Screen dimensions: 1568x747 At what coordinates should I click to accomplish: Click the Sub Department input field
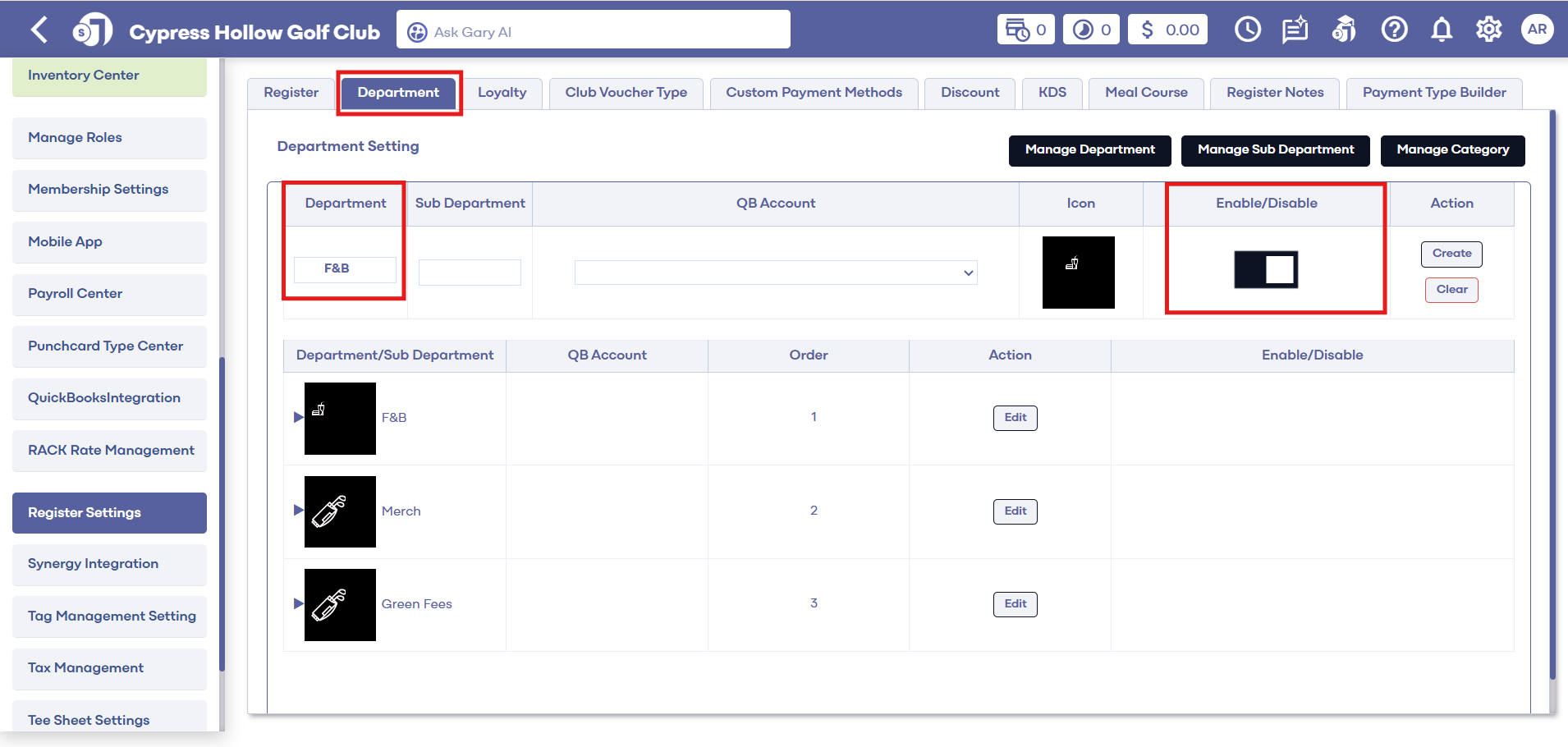click(470, 273)
